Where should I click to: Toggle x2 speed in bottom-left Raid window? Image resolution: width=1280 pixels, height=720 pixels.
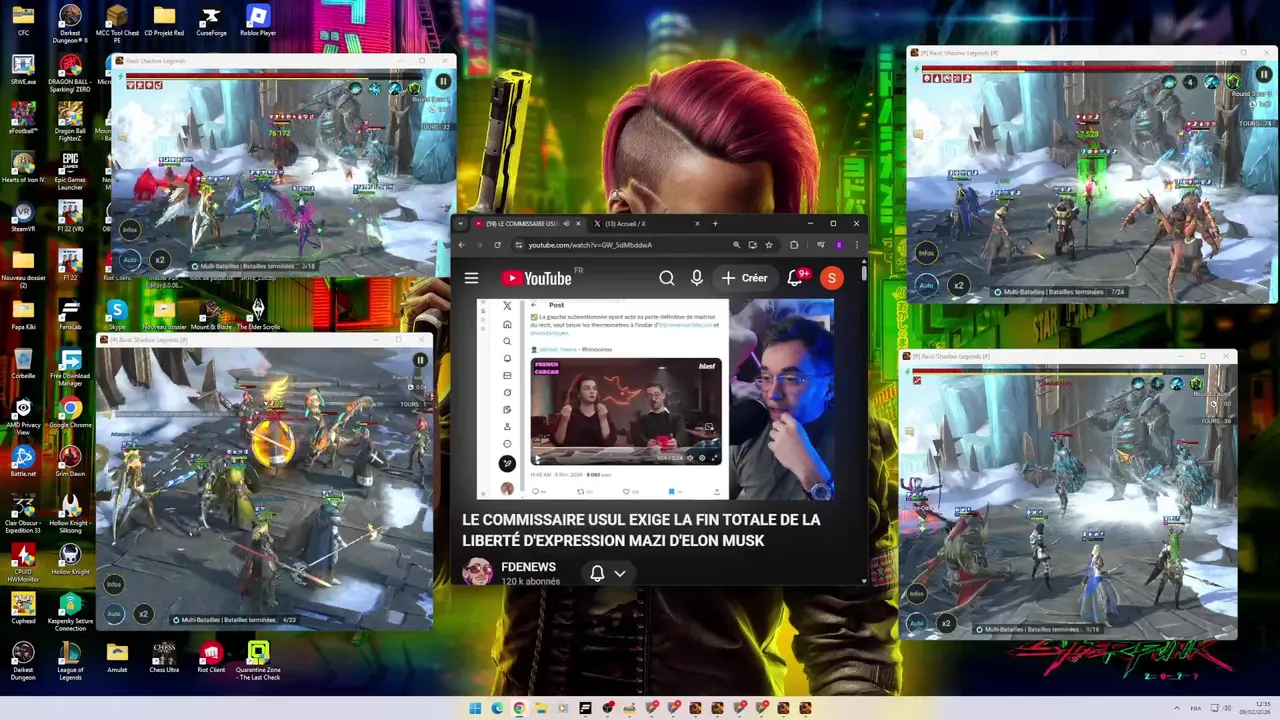coord(143,613)
